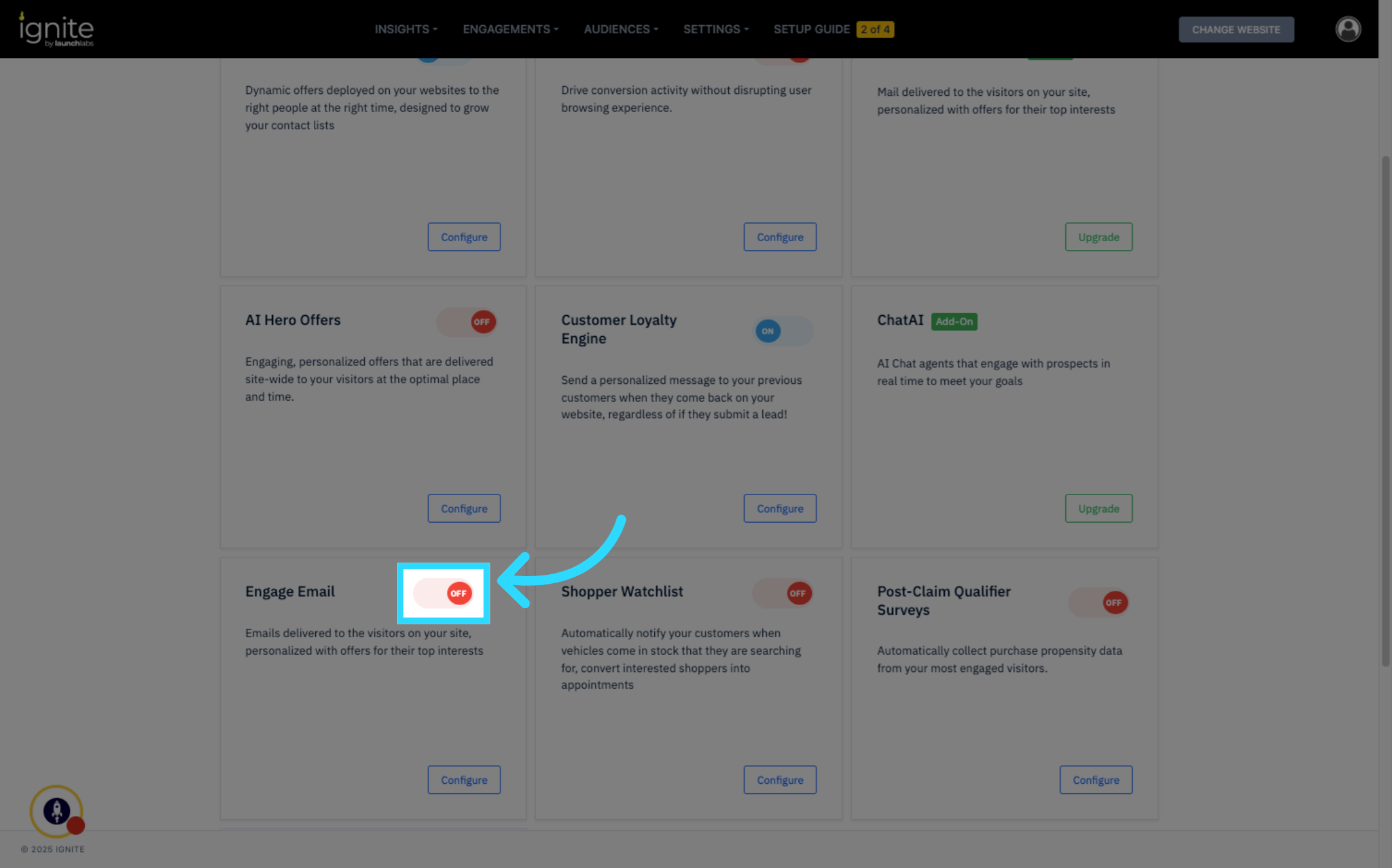
Task: Enable AI Hero Offers toggle
Action: [468, 321]
